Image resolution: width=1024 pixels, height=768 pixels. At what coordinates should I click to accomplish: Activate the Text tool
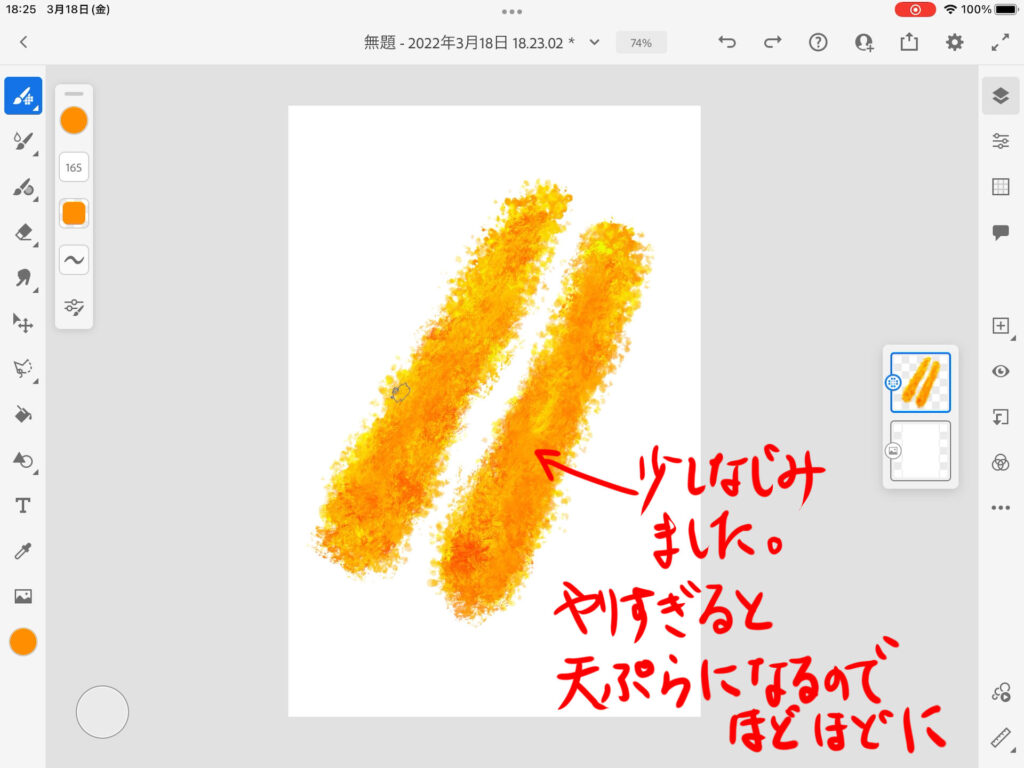click(x=23, y=506)
